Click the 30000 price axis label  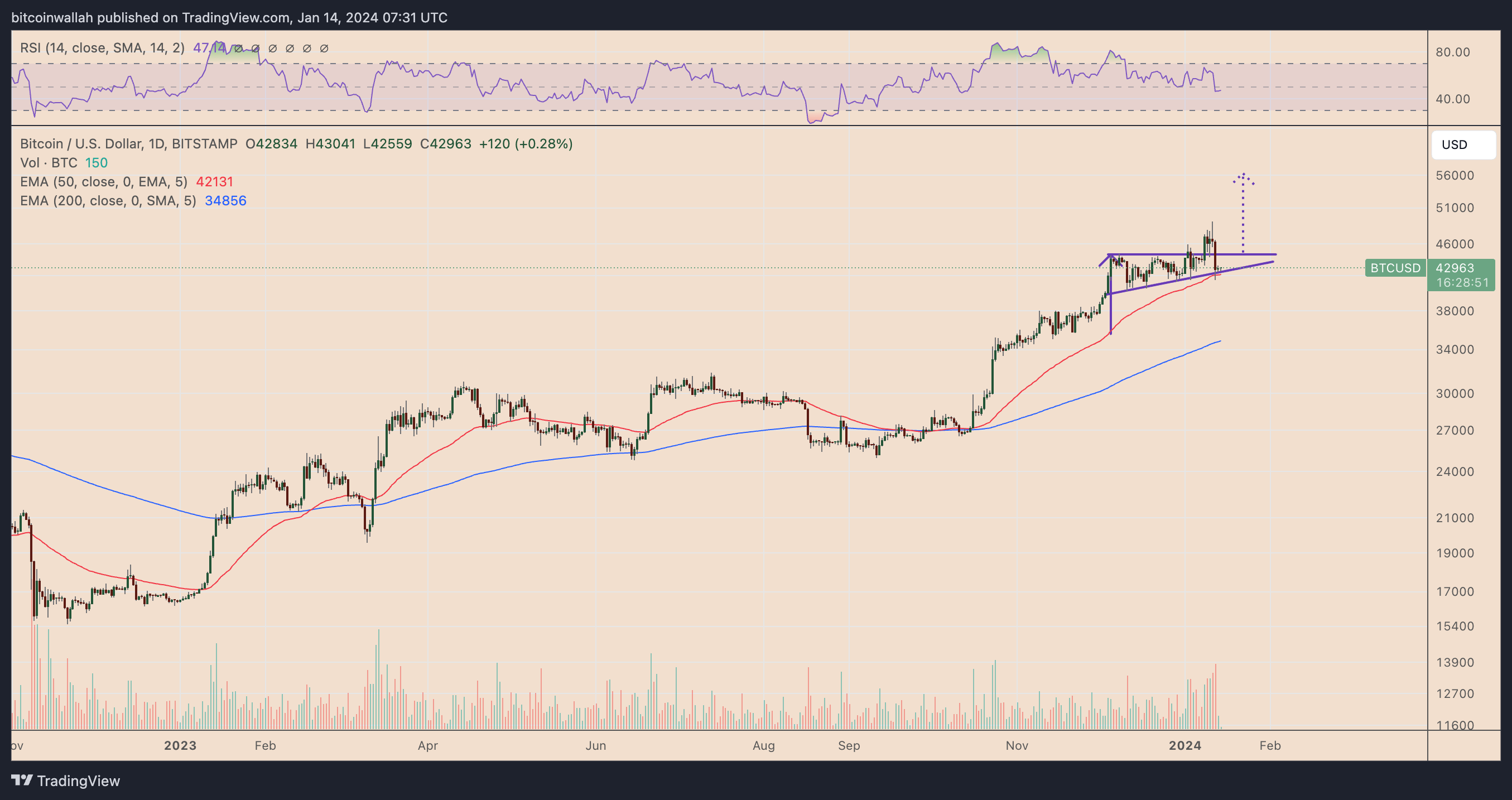(x=1455, y=394)
